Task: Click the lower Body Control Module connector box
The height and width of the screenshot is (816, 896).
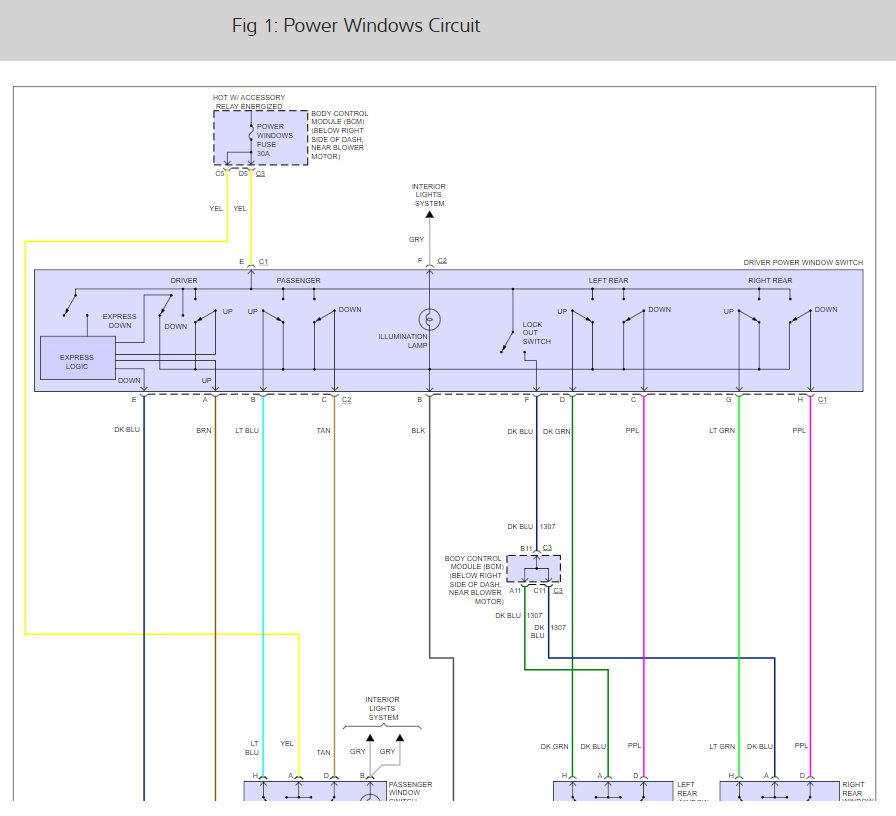Action: click(533, 569)
